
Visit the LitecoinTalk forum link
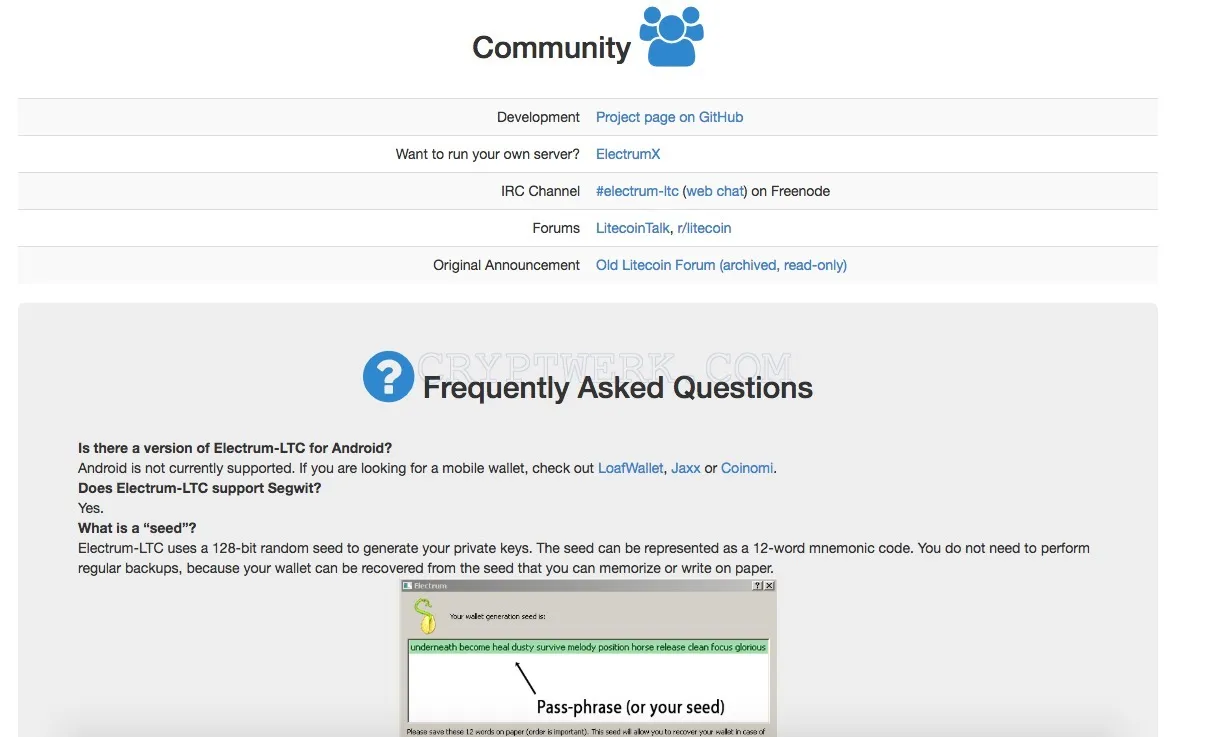[632, 228]
